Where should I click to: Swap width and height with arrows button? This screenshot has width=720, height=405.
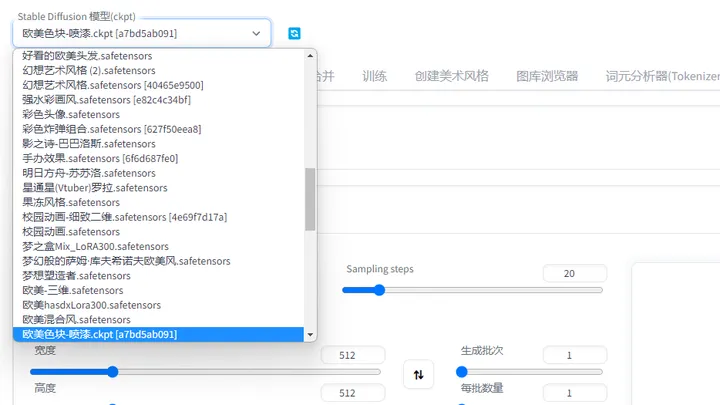418,375
